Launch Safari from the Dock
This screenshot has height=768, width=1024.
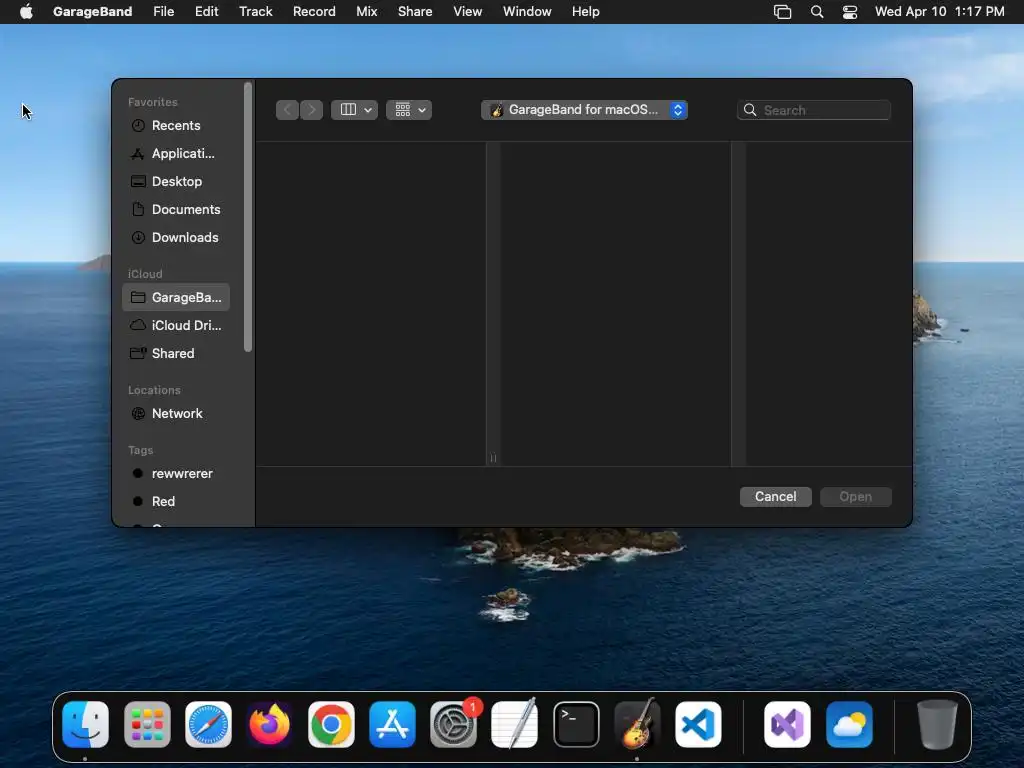pyautogui.click(x=208, y=724)
